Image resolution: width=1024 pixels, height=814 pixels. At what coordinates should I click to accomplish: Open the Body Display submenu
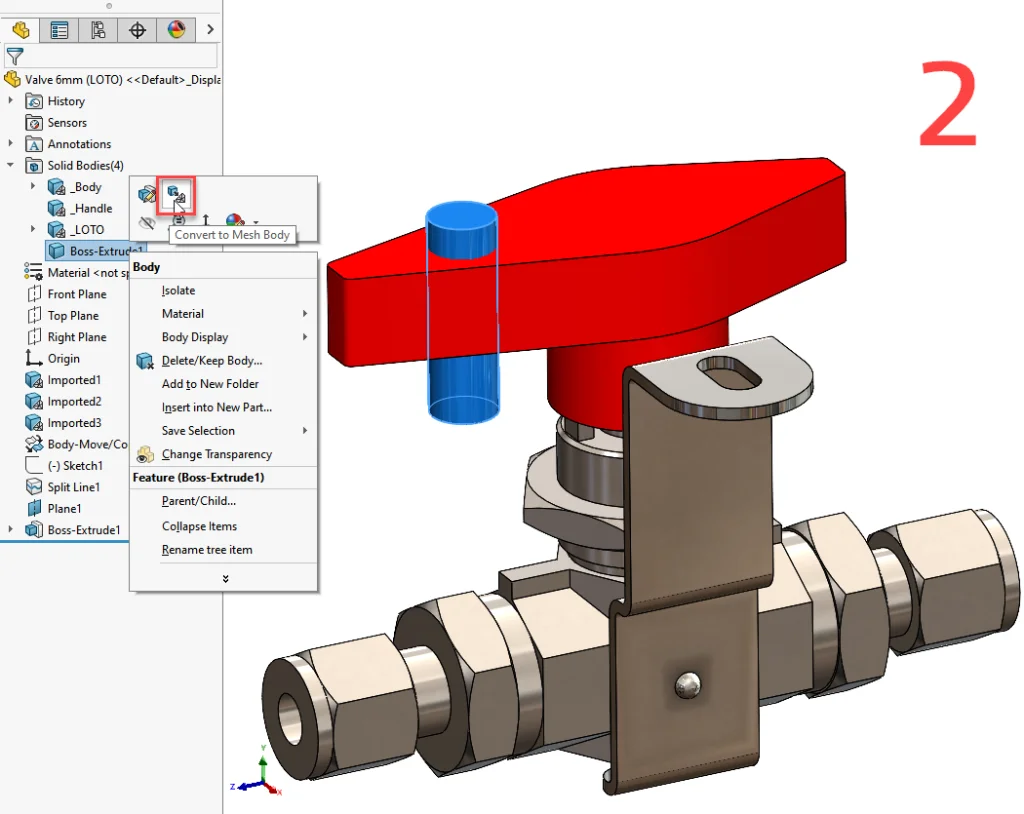click(195, 337)
